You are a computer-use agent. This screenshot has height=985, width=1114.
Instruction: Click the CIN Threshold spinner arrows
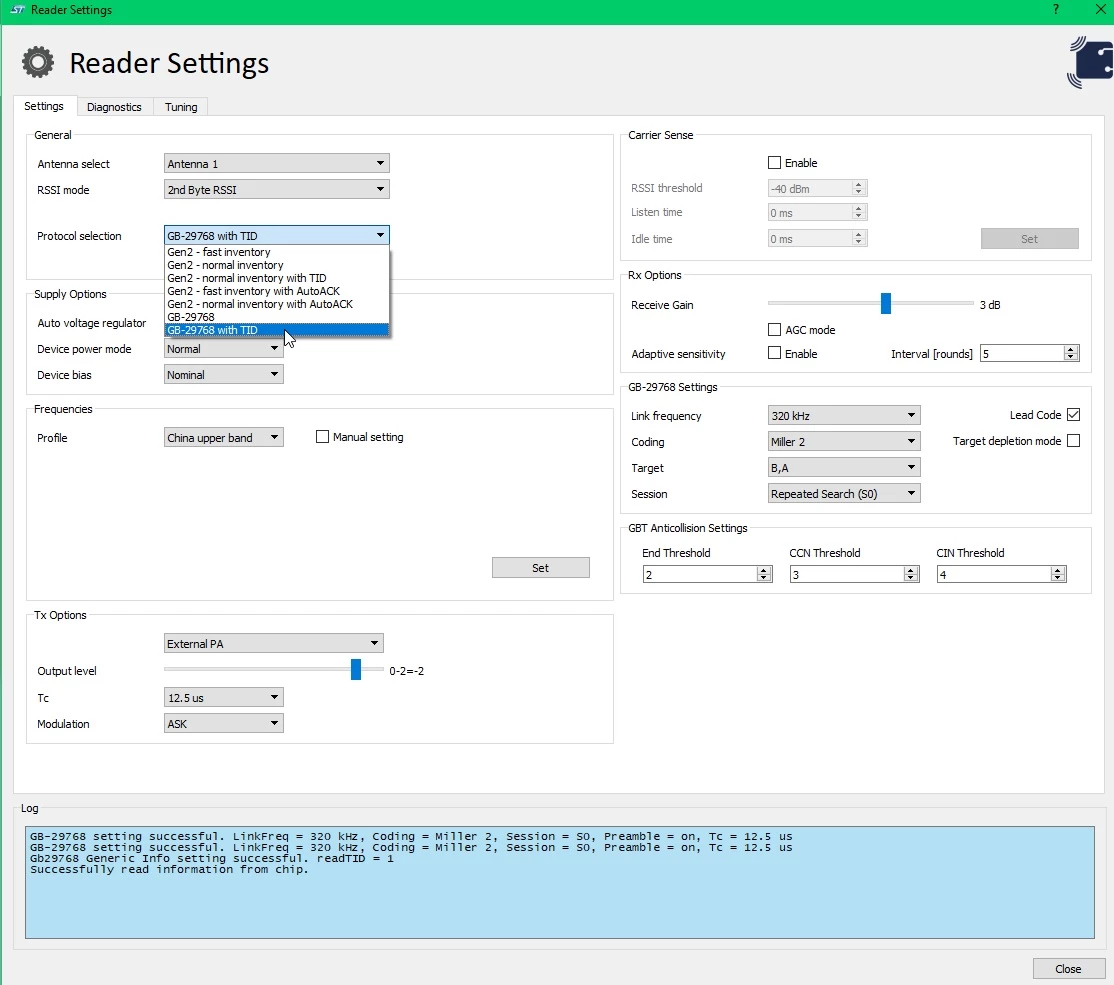1059,574
